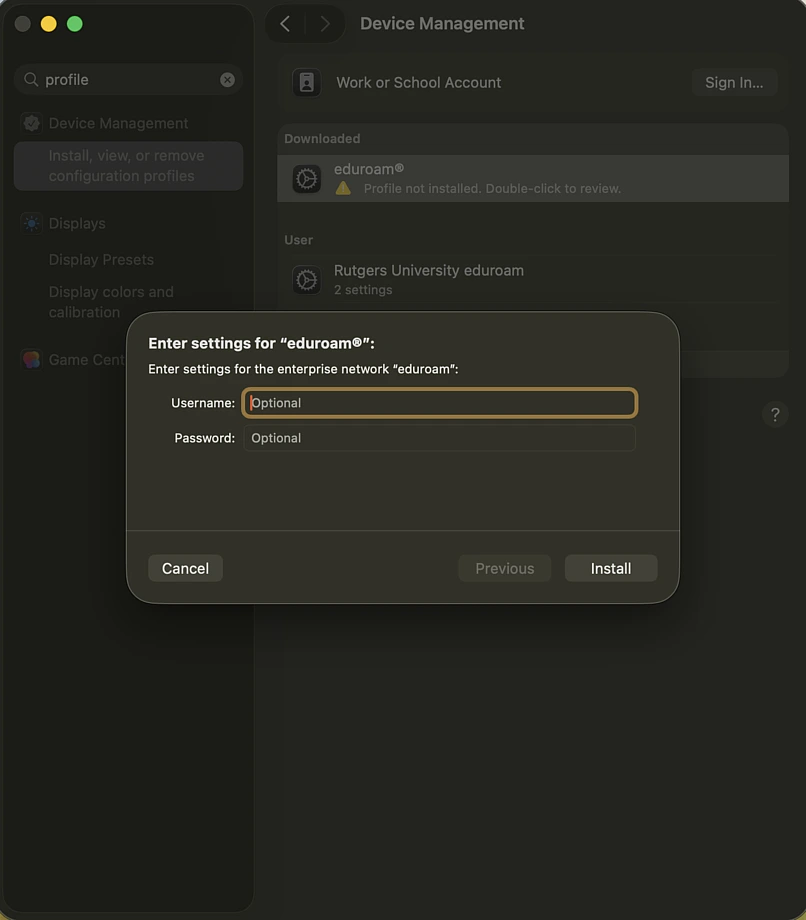Click the Work or School Account label
Viewport: 806px width, 920px height.
click(419, 83)
